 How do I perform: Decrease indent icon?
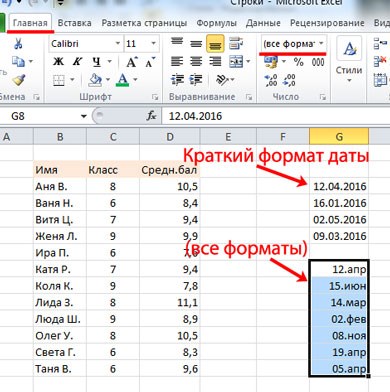[x=177, y=80]
